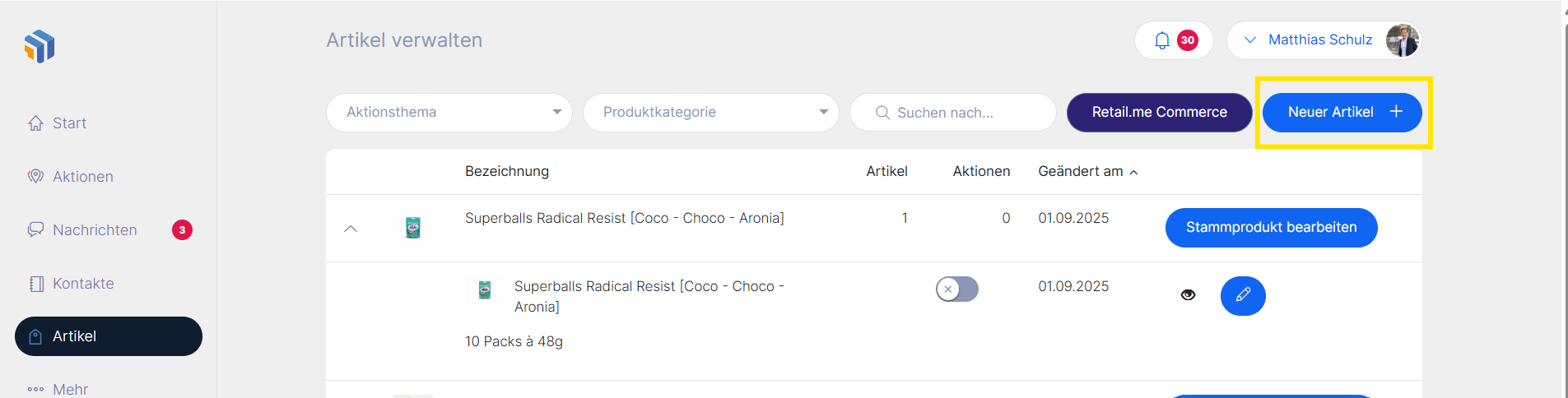Click the Superballs stammprodukt thumbnail image
Screen dimensions: 1568x398
click(x=413, y=228)
